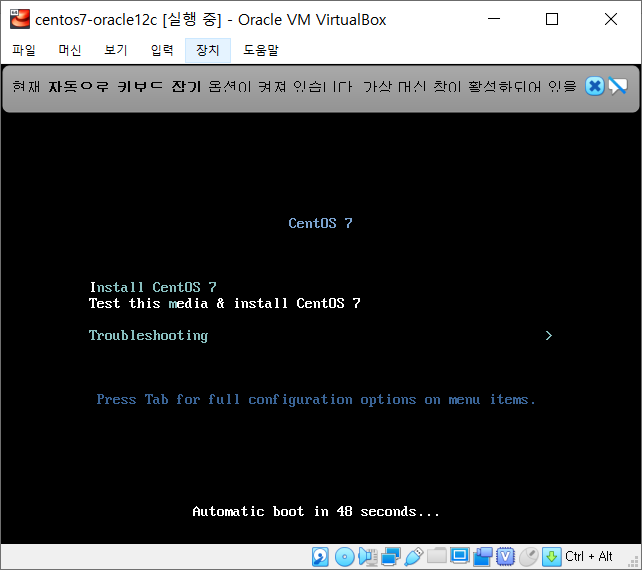Click the CentOS 7 boot title text
Screen dimensions: 642x570
pos(320,223)
